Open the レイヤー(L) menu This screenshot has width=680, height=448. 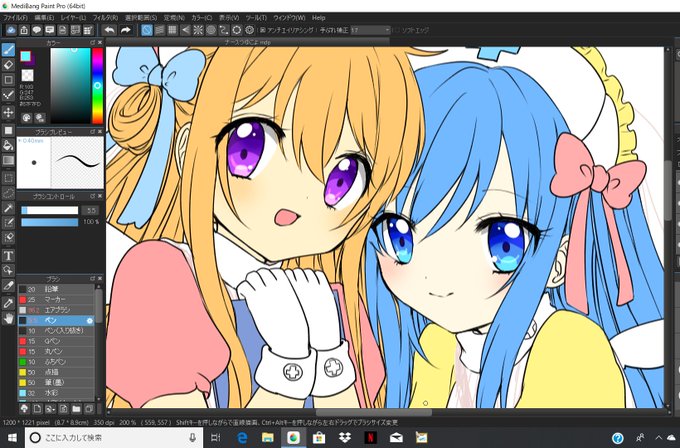(x=73, y=18)
